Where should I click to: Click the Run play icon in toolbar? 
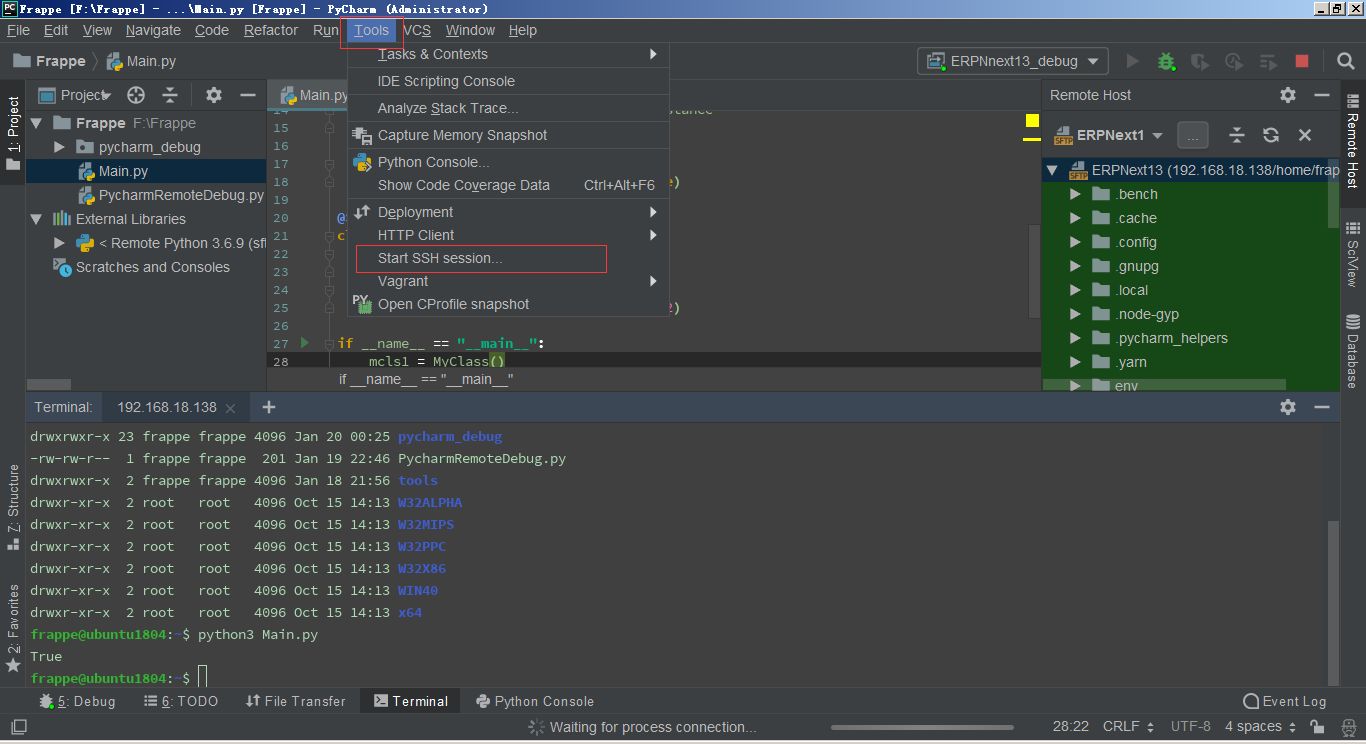coord(1132,61)
